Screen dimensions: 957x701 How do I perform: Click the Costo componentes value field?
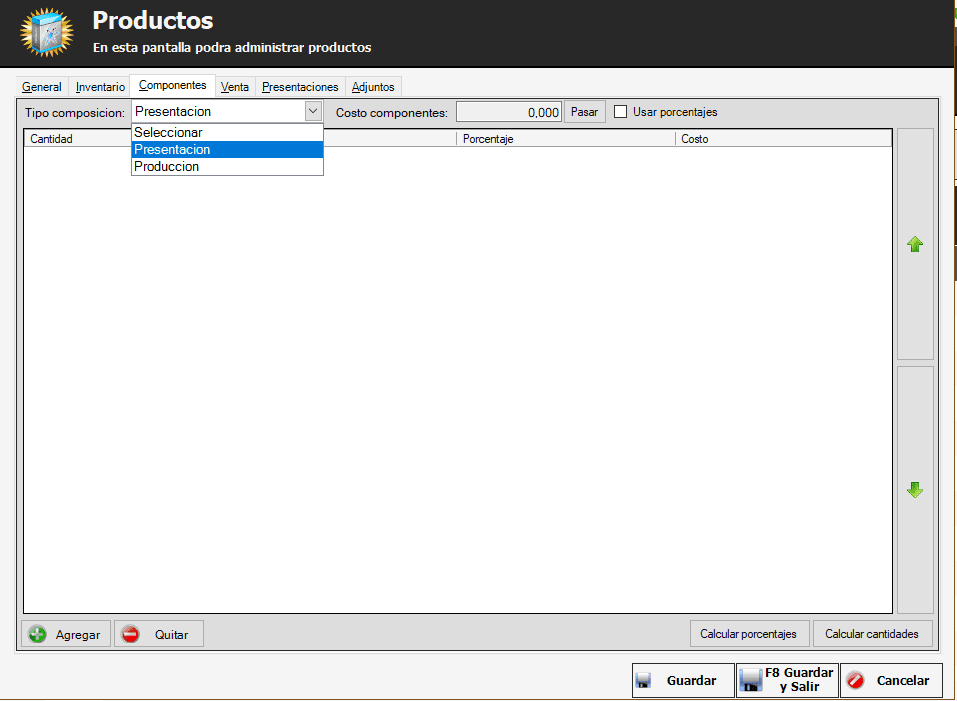click(509, 112)
